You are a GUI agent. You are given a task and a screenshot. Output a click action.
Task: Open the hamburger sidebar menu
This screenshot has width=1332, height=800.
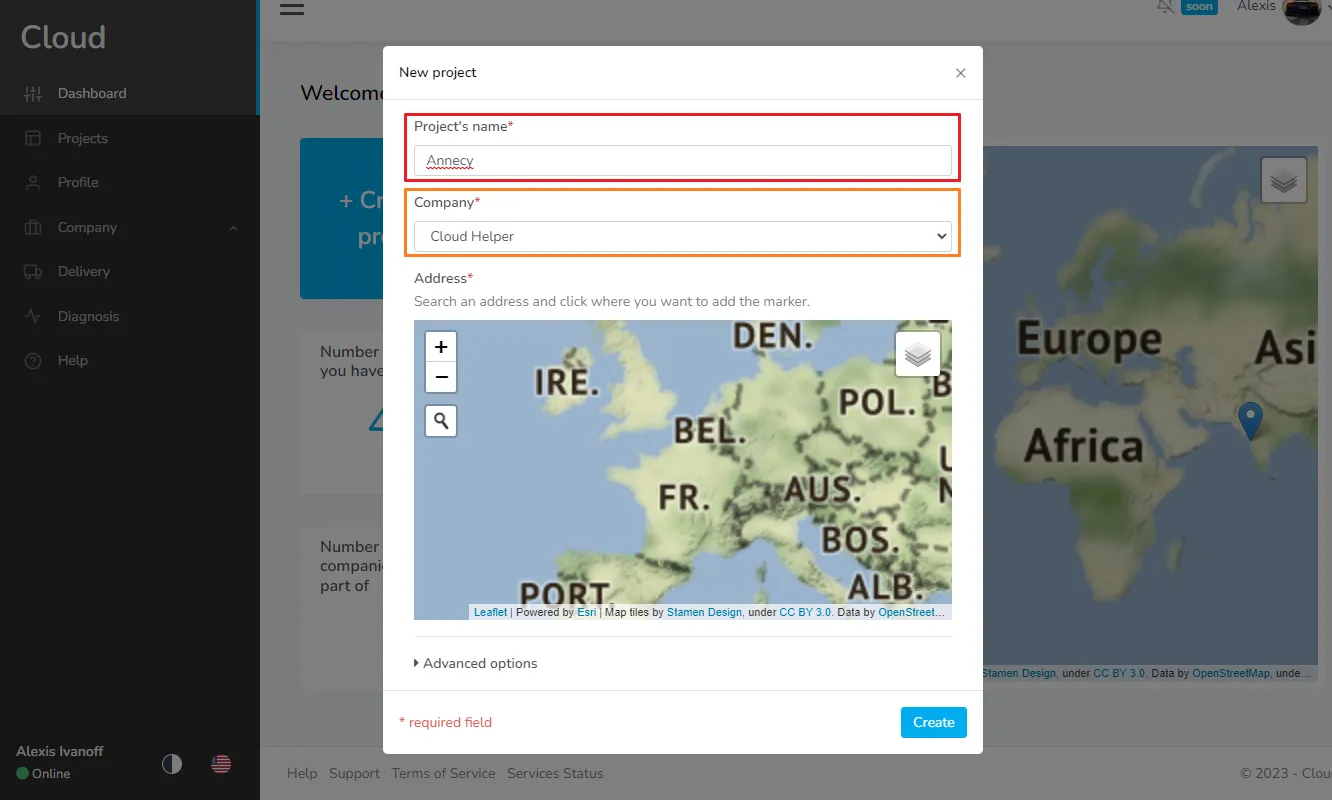pos(292,9)
